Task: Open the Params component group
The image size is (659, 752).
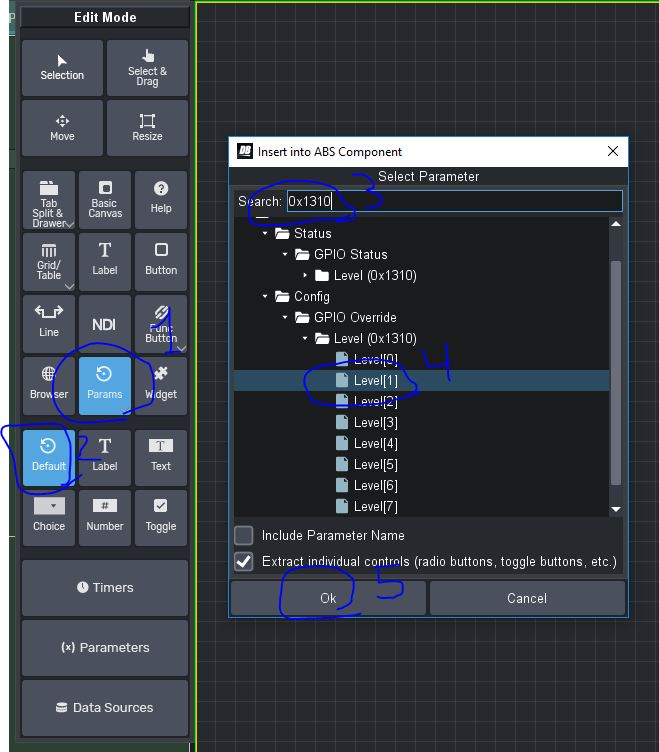Action: (x=105, y=386)
